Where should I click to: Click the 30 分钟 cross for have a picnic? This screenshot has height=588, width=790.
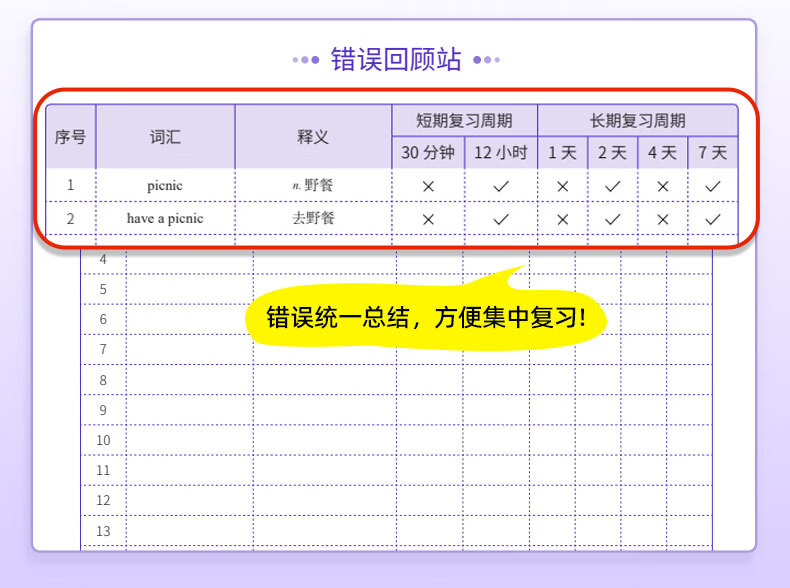[428, 219]
